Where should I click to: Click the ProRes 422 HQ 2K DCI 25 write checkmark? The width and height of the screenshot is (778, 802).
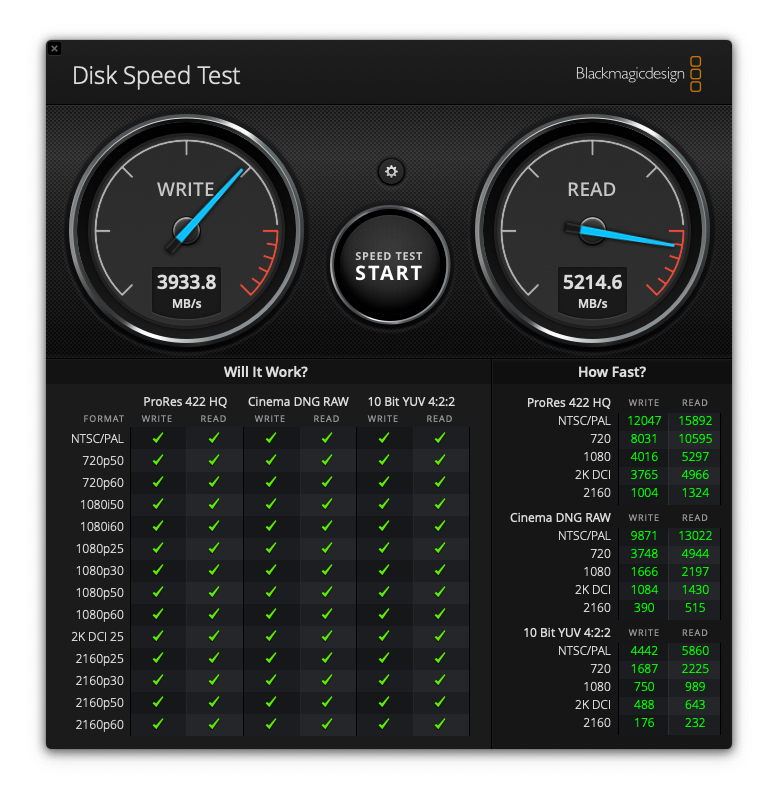click(x=158, y=636)
